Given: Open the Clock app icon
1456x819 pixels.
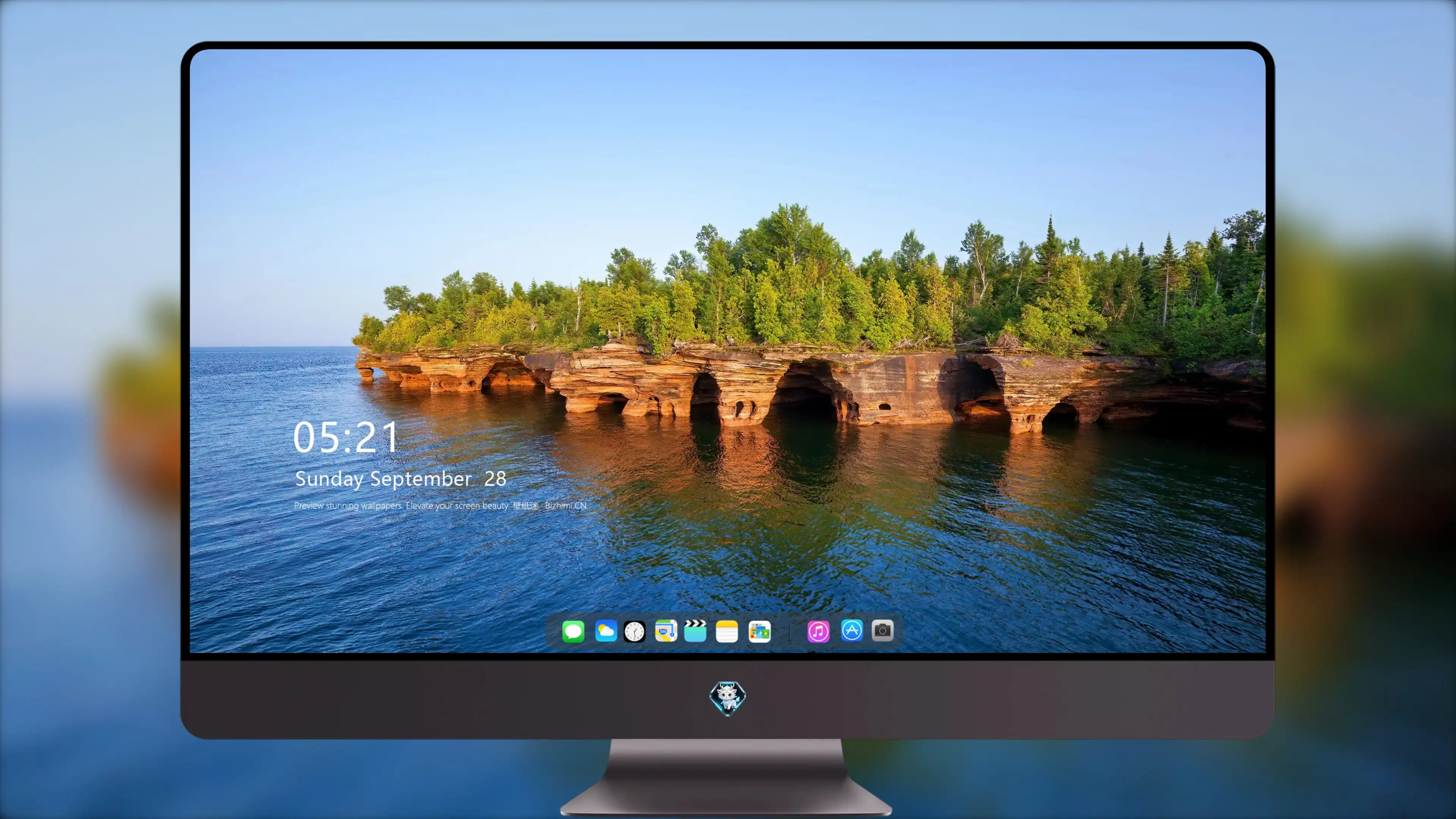Looking at the screenshot, I should click(634, 631).
